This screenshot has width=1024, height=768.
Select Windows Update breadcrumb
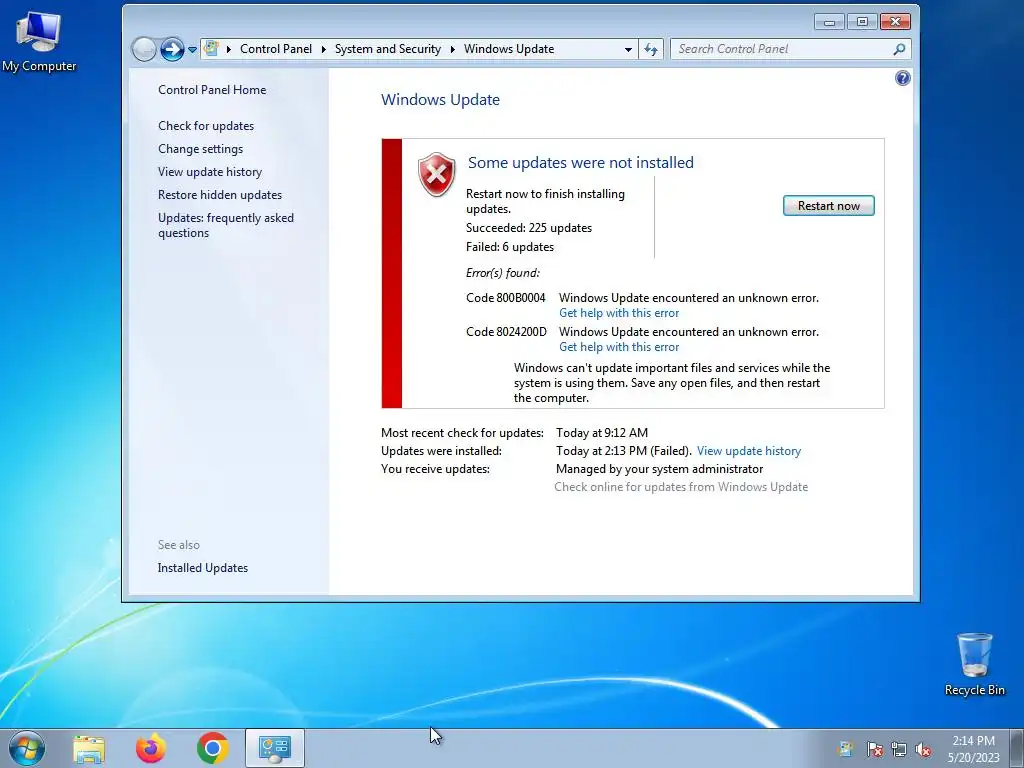coord(509,49)
